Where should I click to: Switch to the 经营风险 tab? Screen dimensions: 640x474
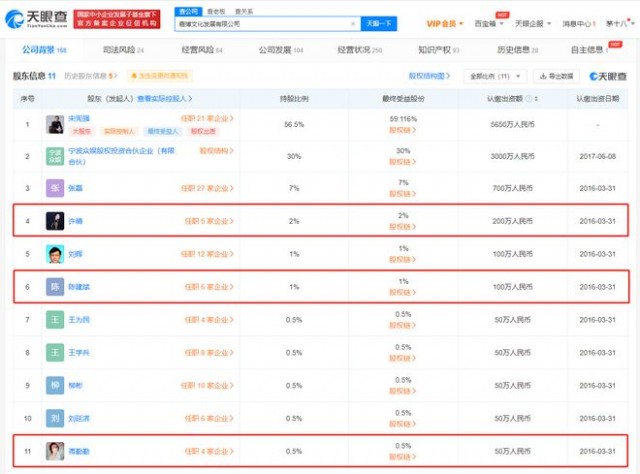pyautogui.click(x=202, y=50)
